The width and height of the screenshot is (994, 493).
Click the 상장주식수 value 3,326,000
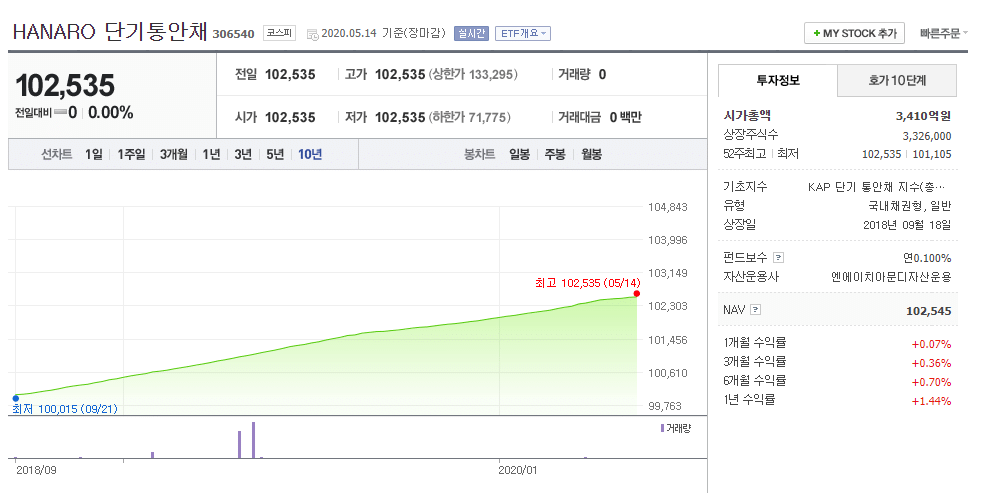coord(927,136)
